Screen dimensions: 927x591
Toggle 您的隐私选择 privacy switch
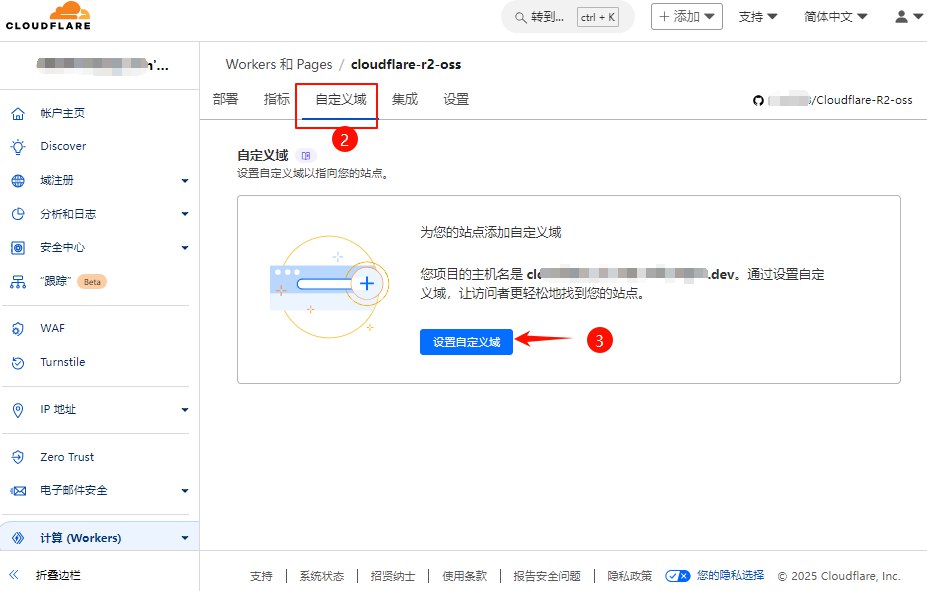[x=678, y=576]
